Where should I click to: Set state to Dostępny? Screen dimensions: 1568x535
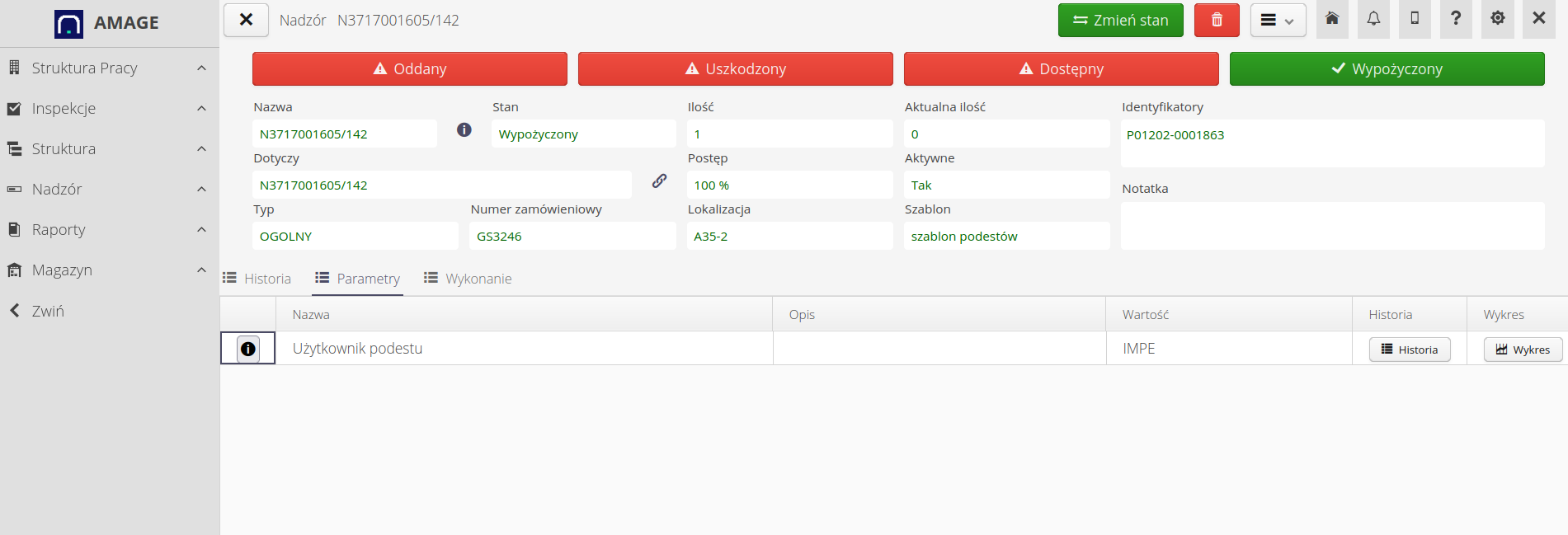(x=1061, y=68)
